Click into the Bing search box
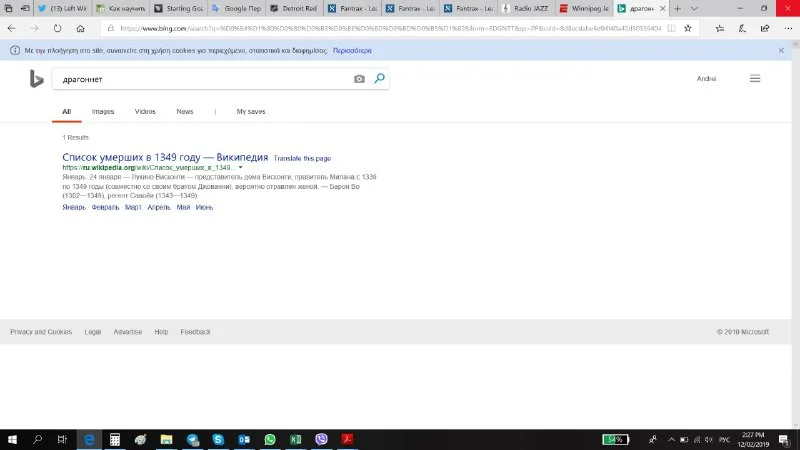The height and width of the screenshot is (450, 800). (200, 79)
